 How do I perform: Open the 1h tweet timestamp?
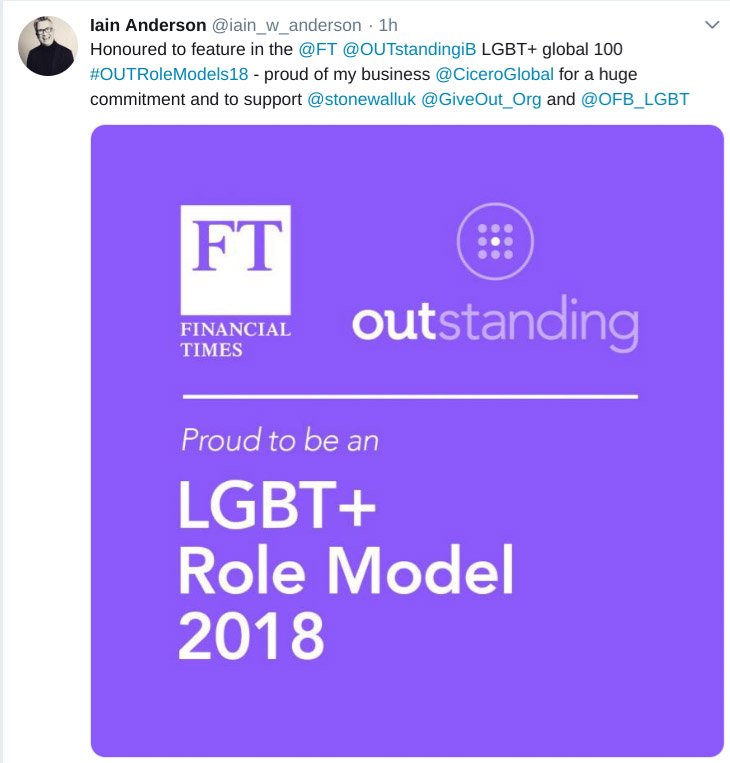(388, 24)
